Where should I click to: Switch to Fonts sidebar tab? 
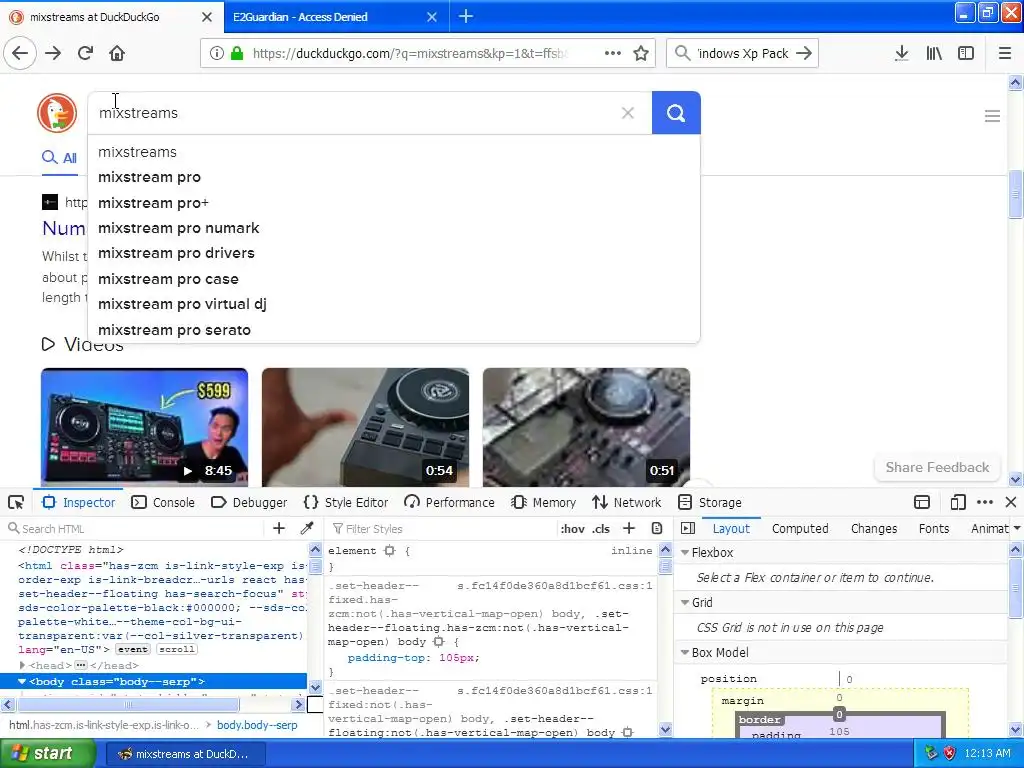tap(934, 528)
